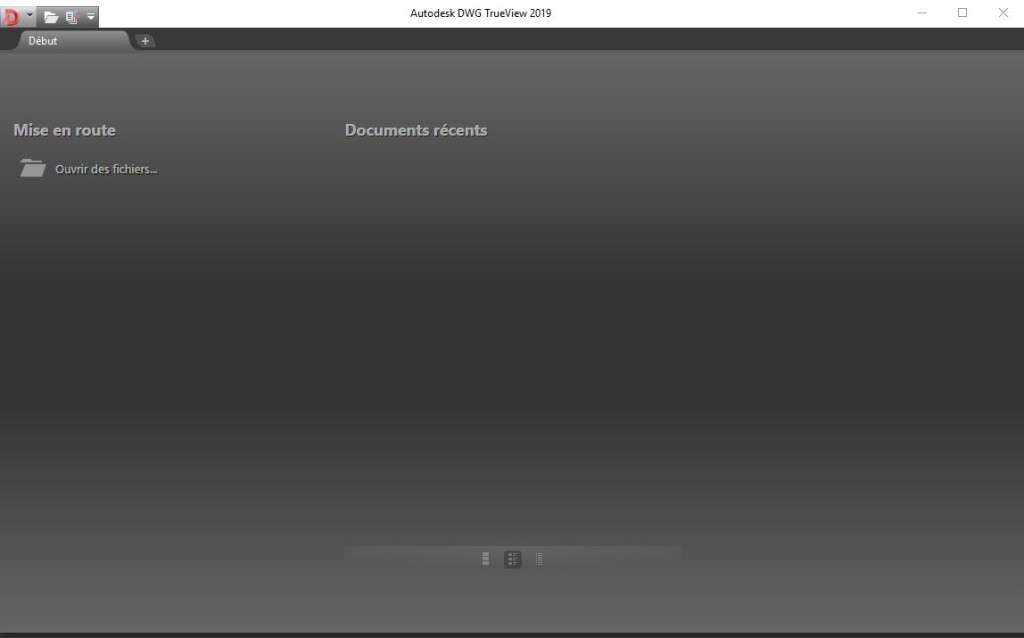Launch DWG Convert from the quick access toolbar
The width and height of the screenshot is (1024, 638).
tap(71, 16)
